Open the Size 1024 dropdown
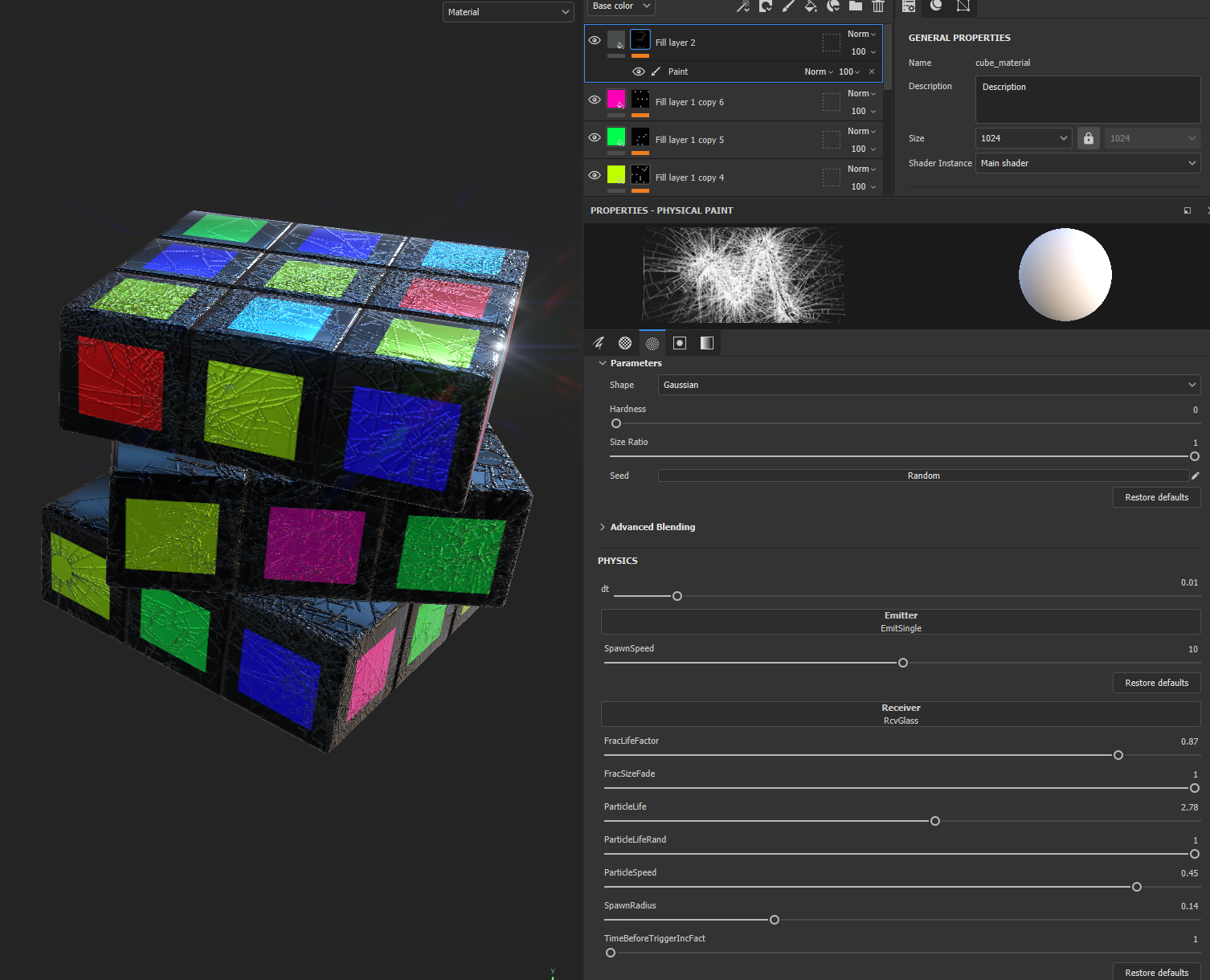1210x980 pixels. pyautogui.click(x=1024, y=138)
